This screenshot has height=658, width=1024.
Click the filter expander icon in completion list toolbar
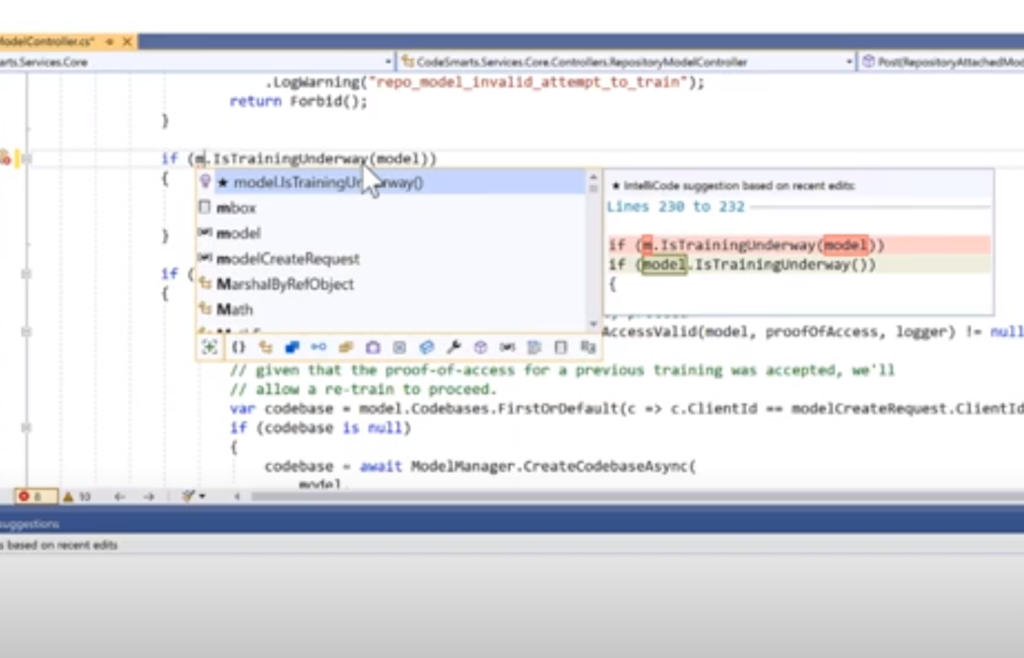(x=209, y=347)
